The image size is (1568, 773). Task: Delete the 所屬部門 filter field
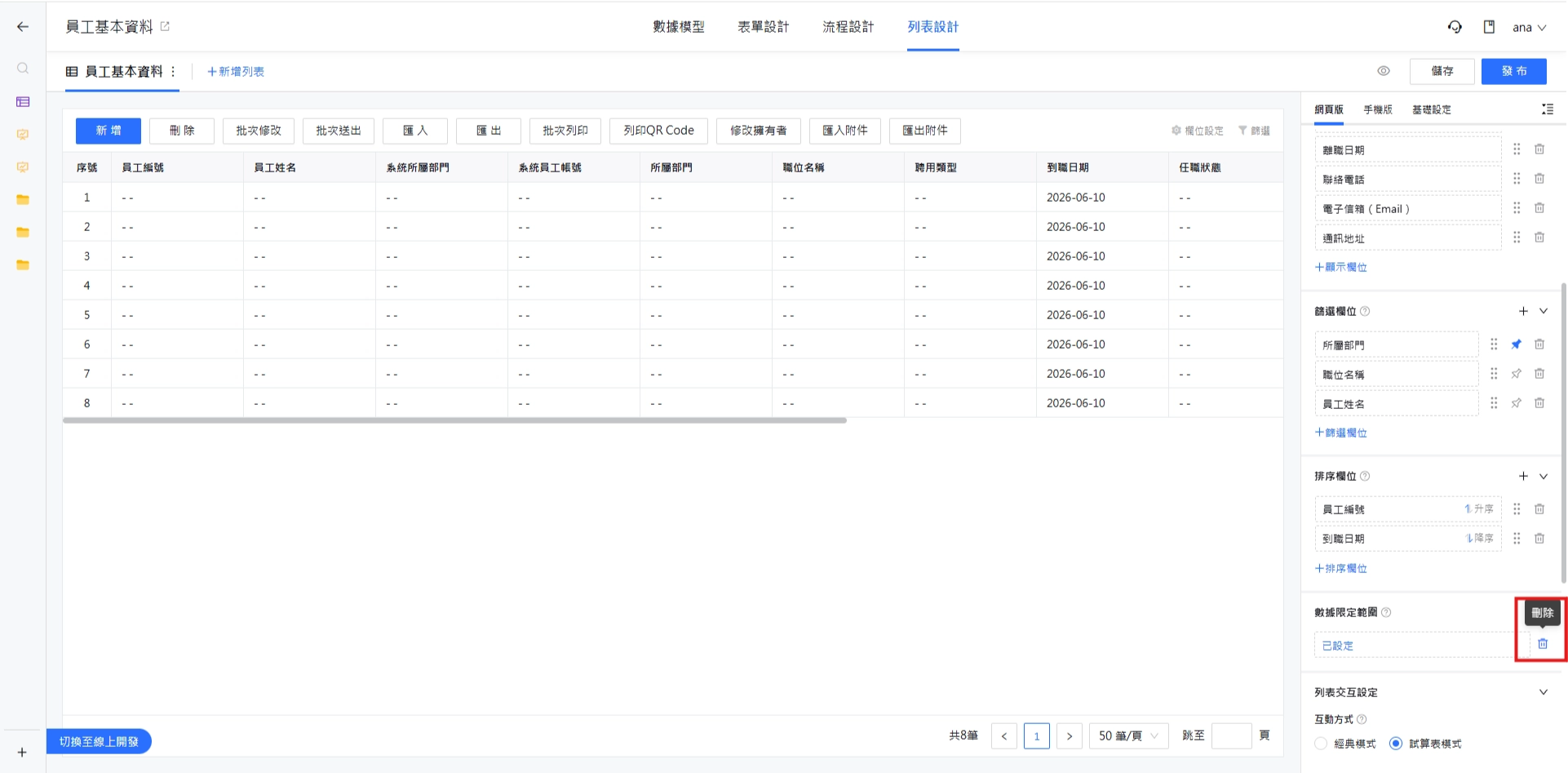pyautogui.click(x=1539, y=344)
